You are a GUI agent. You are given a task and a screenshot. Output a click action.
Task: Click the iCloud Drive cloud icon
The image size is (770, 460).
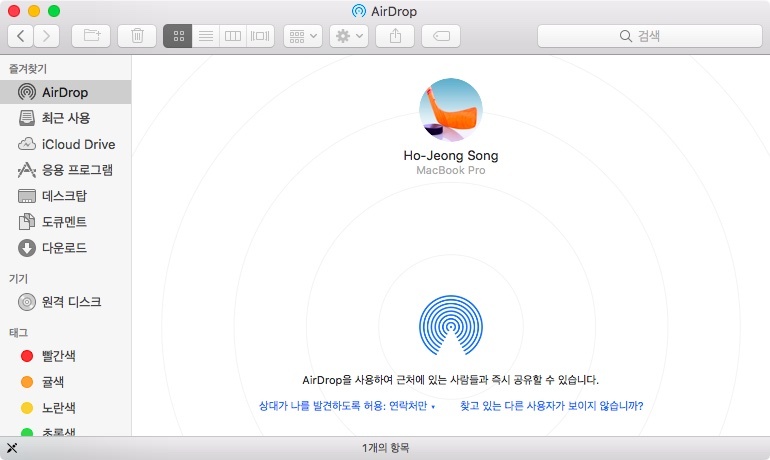27,144
